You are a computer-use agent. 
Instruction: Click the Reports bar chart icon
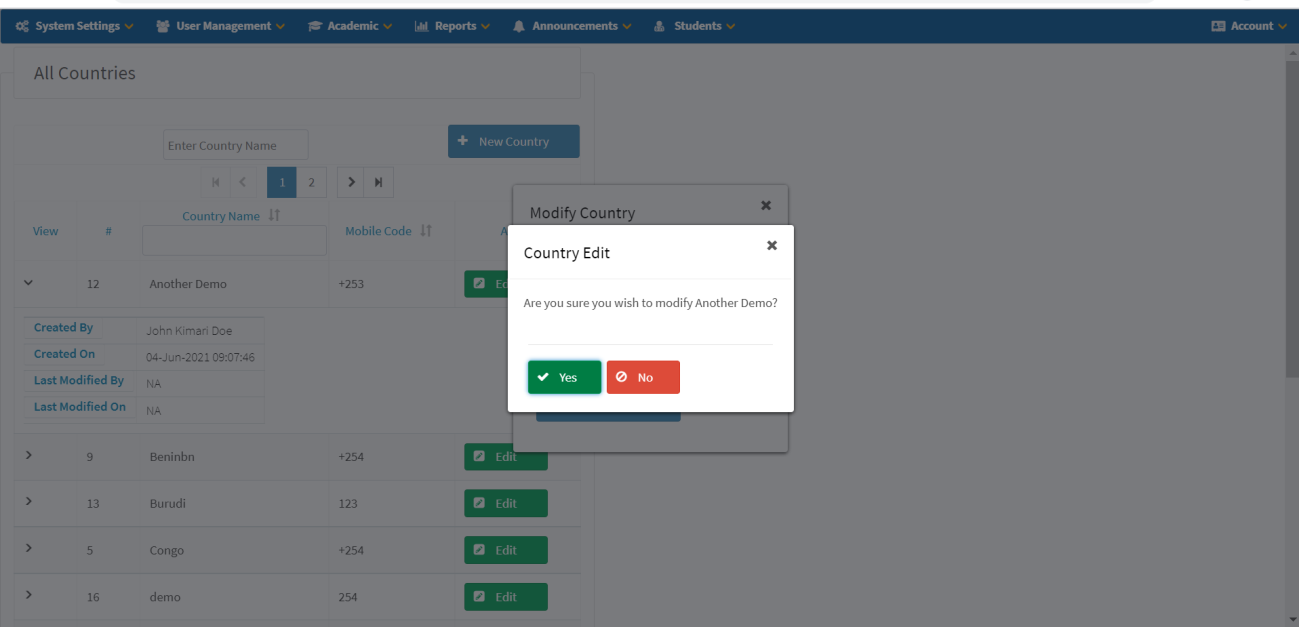[421, 25]
